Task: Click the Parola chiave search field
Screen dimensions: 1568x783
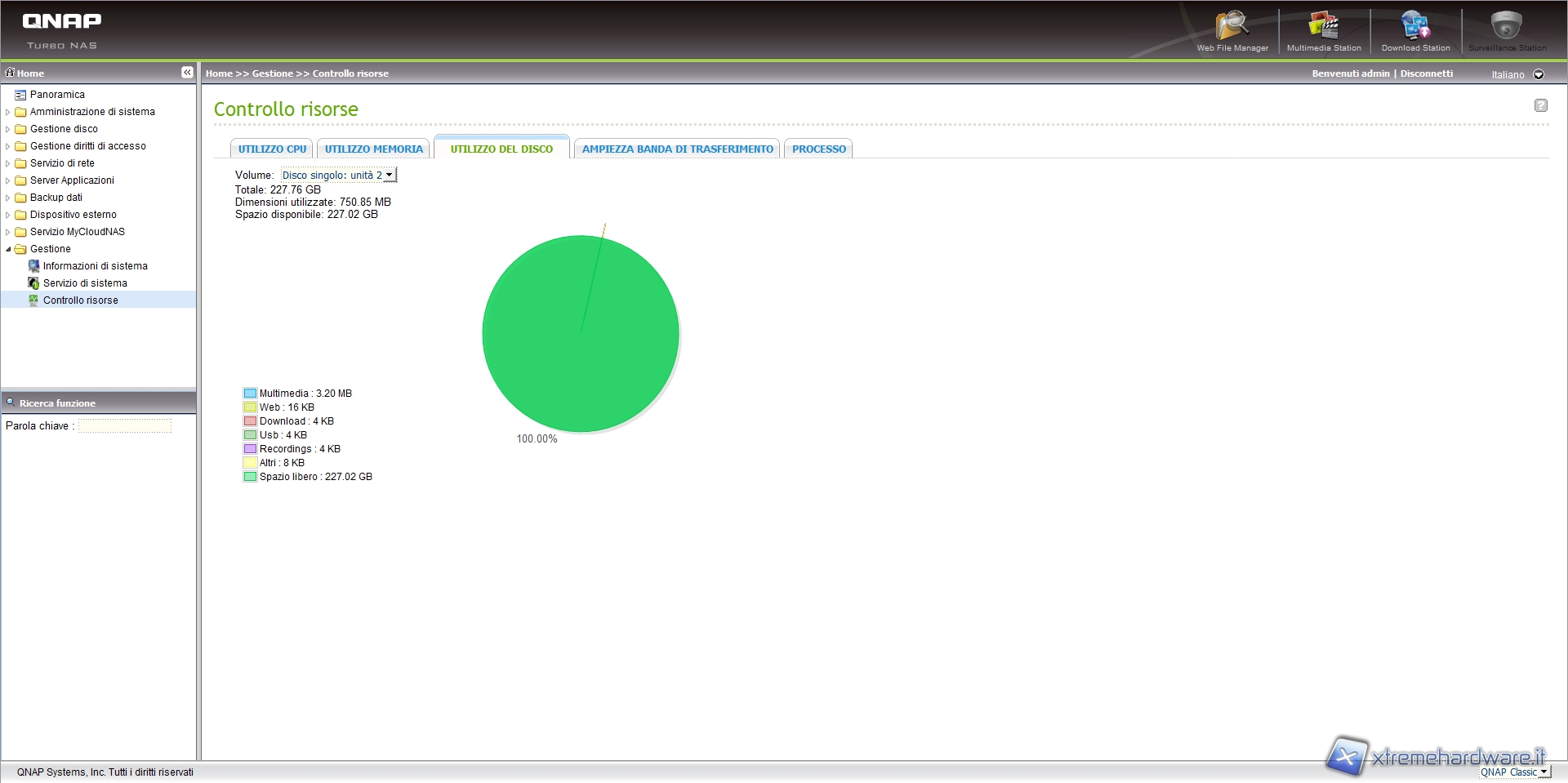Action: tap(125, 426)
